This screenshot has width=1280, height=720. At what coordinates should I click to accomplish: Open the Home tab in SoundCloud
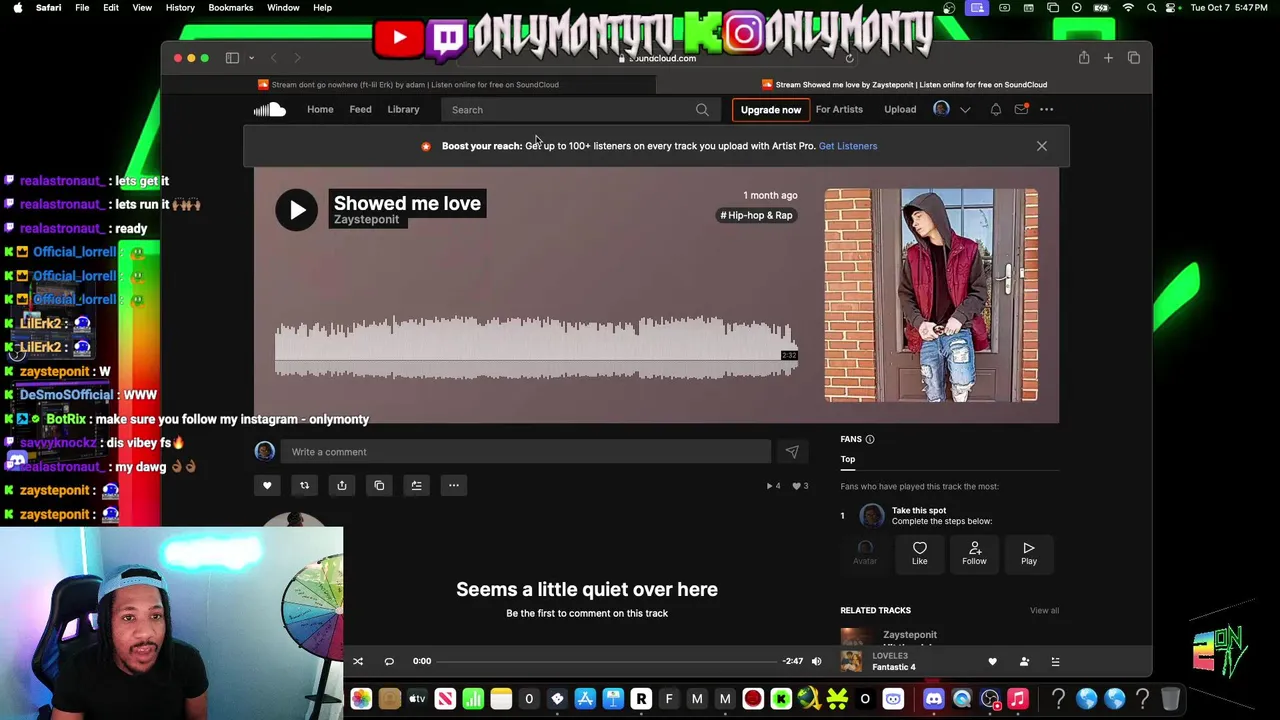pyautogui.click(x=320, y=109)
